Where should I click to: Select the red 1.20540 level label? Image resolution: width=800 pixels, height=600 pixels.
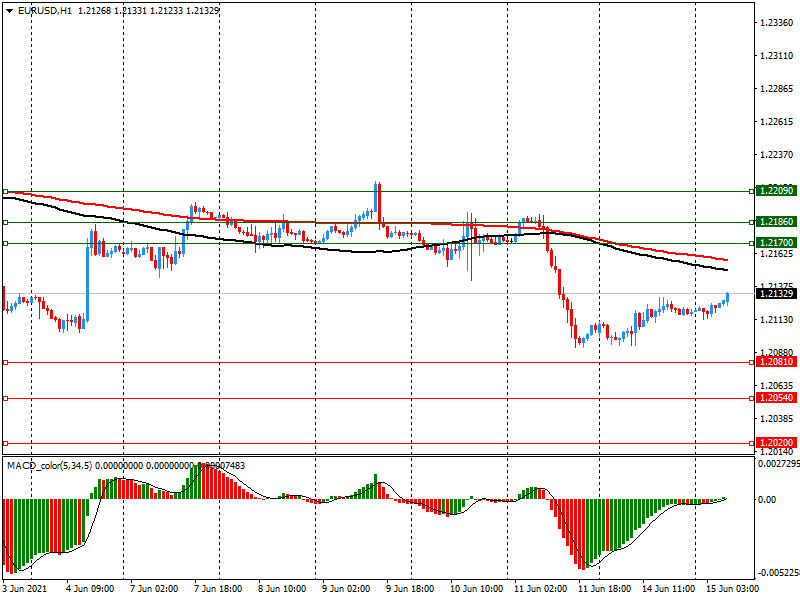(776, 398)
